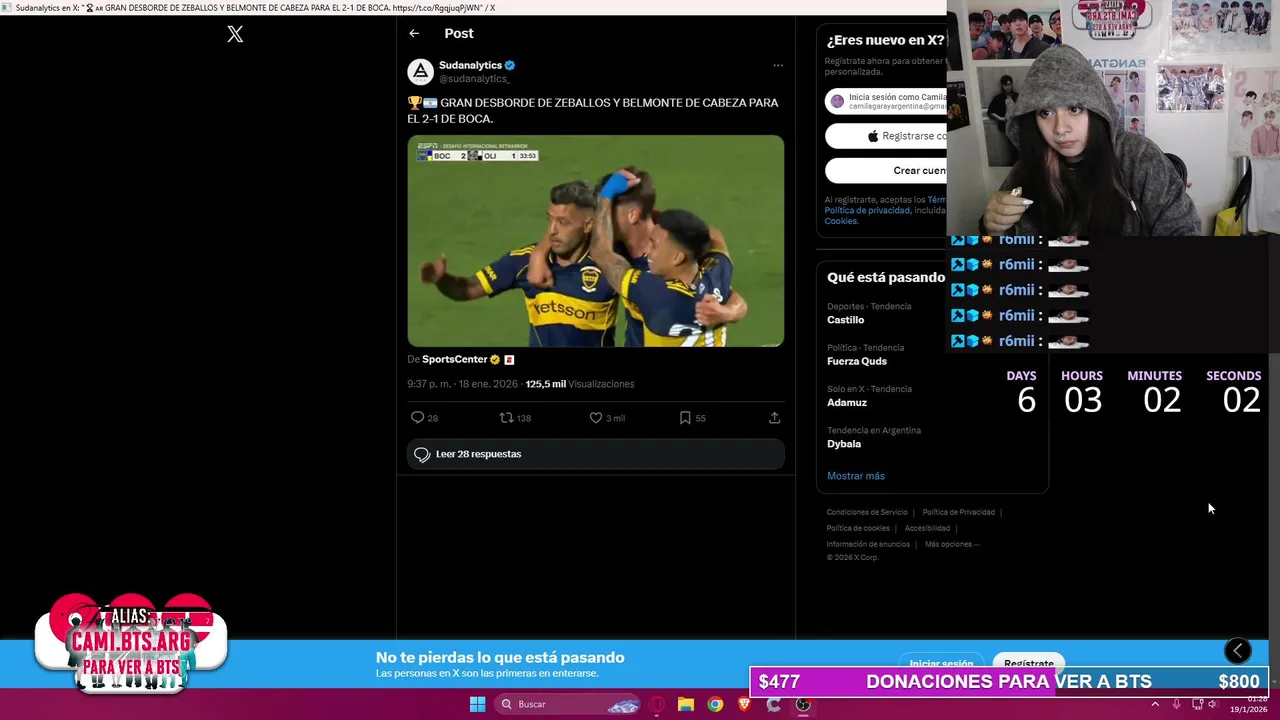Image resolution: width=1280 pixels, height=720 pixels.
Task: Click the ¿Eres nuevo en X? heading
Action: coord(886,40)
